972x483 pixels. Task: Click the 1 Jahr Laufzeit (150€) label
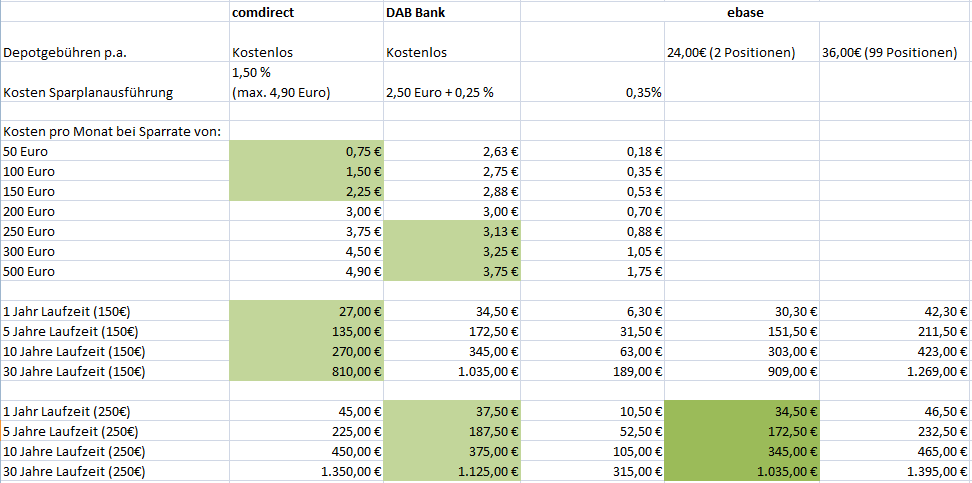(x=115, y=311)
